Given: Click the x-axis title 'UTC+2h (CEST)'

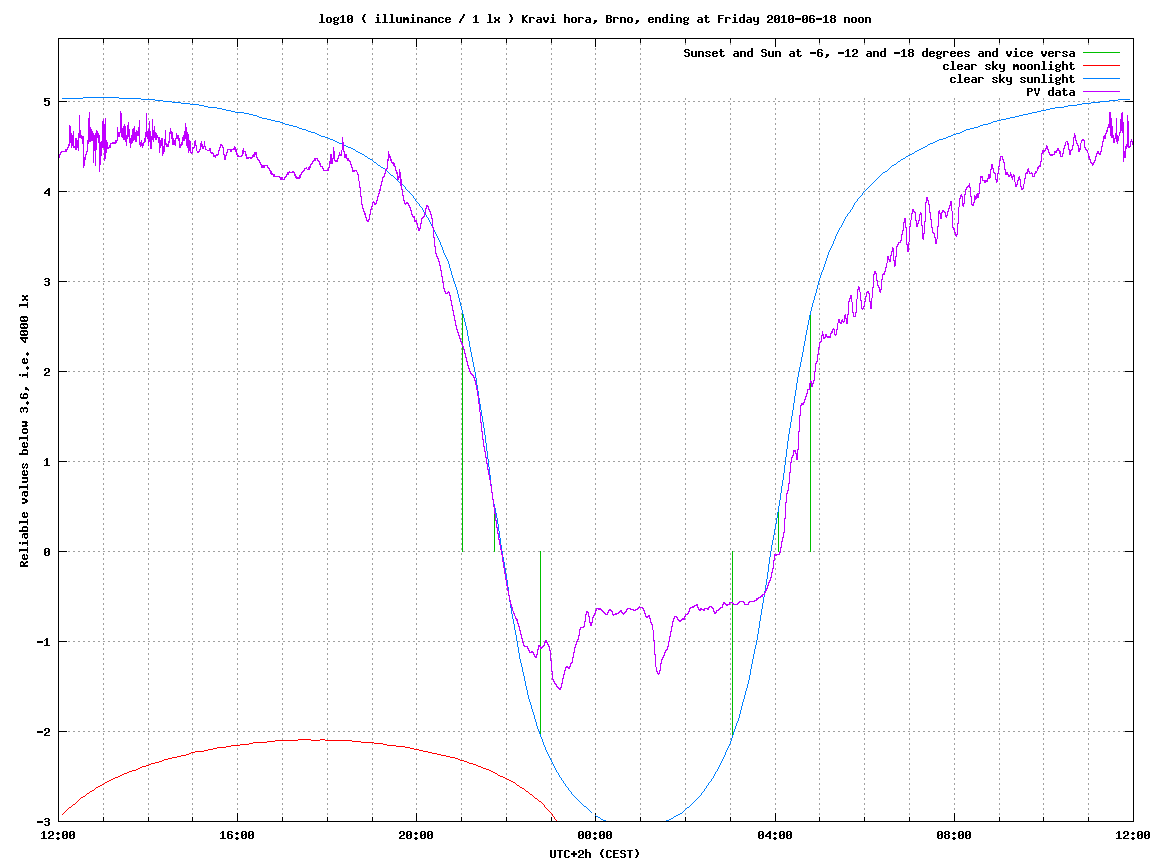Looking at the screenshot, I should (x=595, y=853).
